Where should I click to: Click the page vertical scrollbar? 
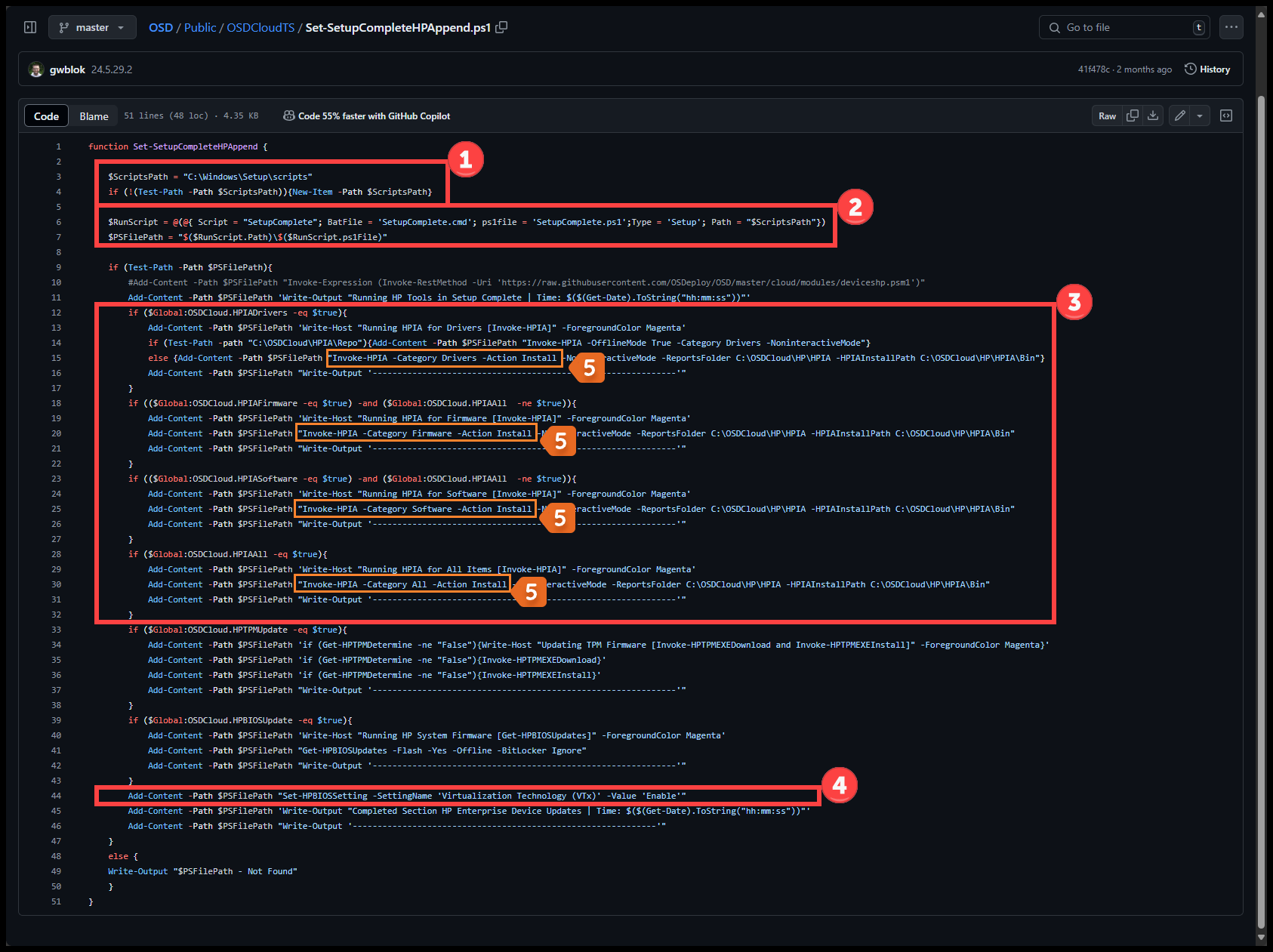[1261, 453]
